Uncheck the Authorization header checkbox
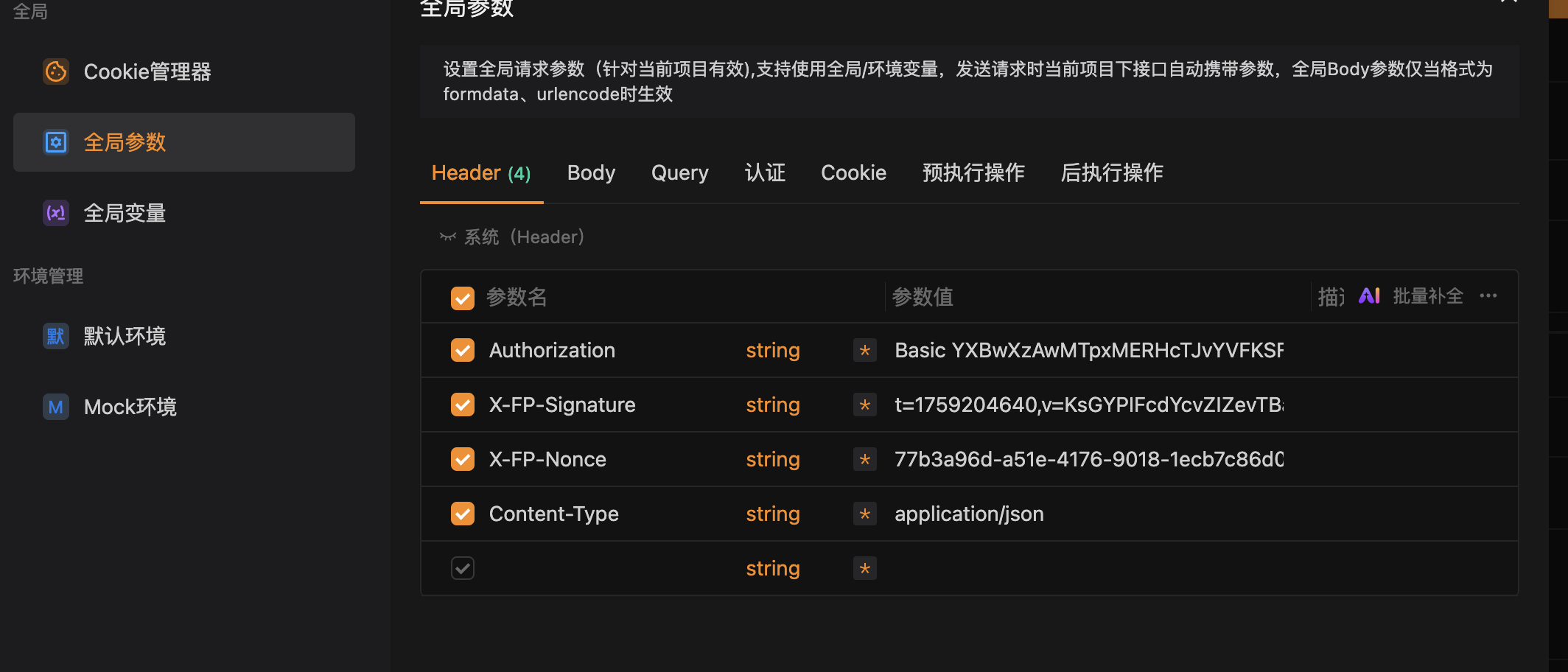 (x=463, y=350)
